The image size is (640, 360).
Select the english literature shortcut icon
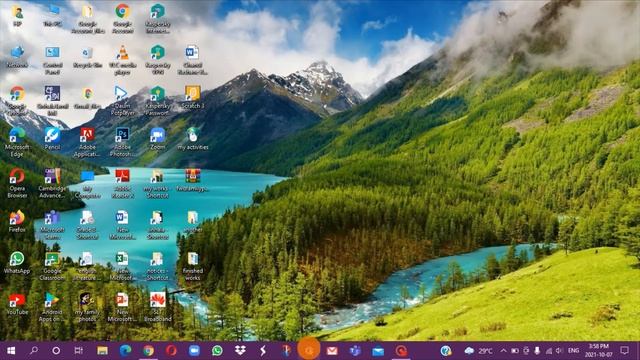tap(87, 266)
